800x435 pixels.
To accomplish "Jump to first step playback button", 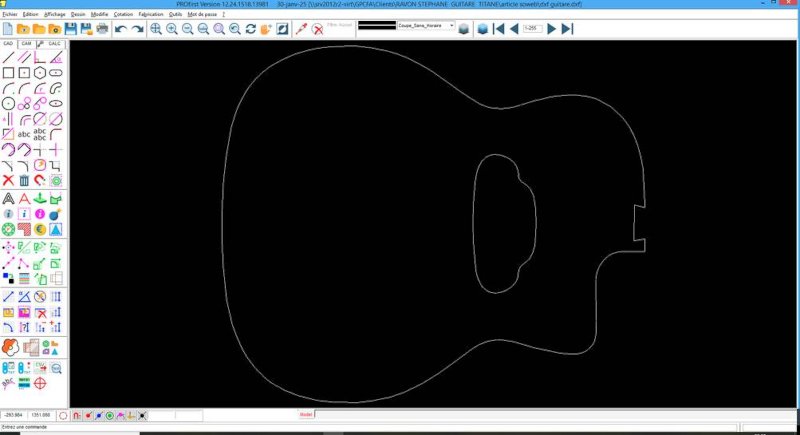I will click(x=498, y=29).
